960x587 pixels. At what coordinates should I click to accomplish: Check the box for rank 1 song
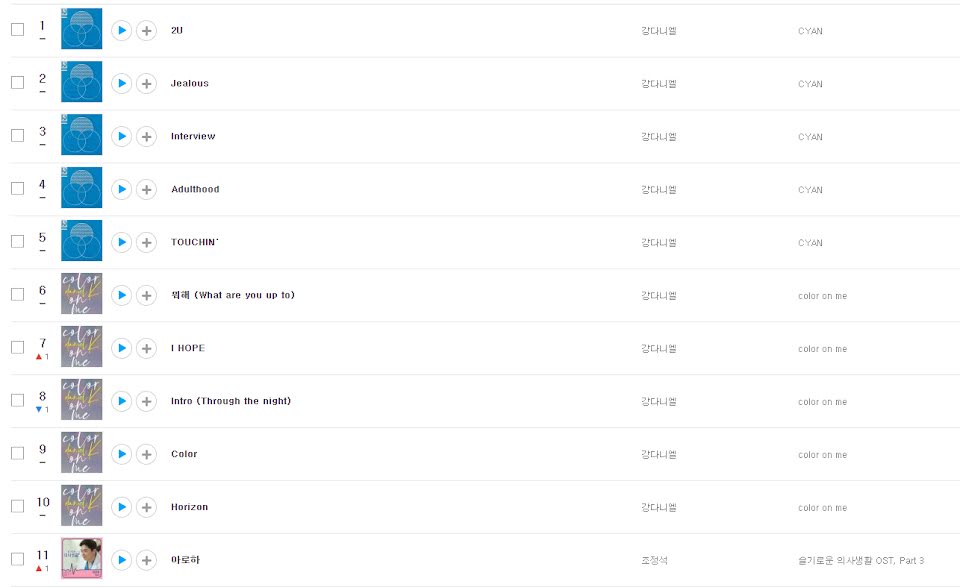17,30
